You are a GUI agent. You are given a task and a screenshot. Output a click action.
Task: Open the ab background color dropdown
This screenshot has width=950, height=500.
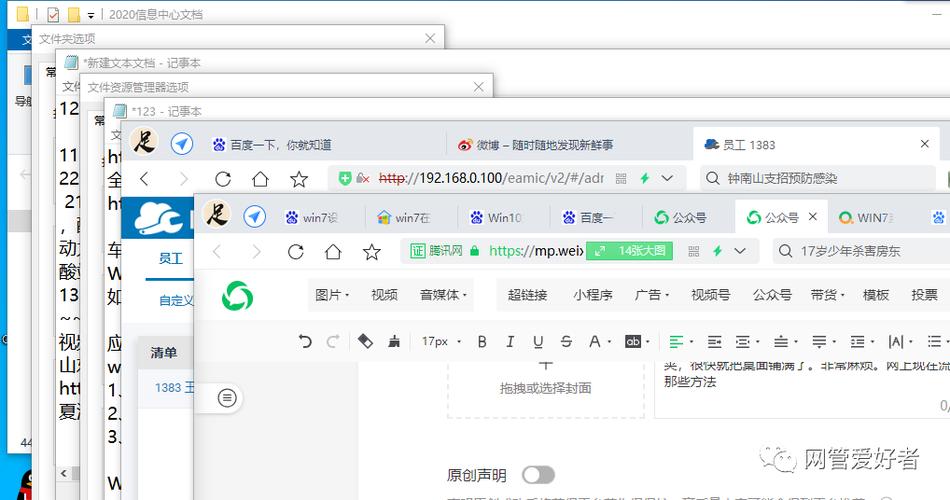point(637,342)
